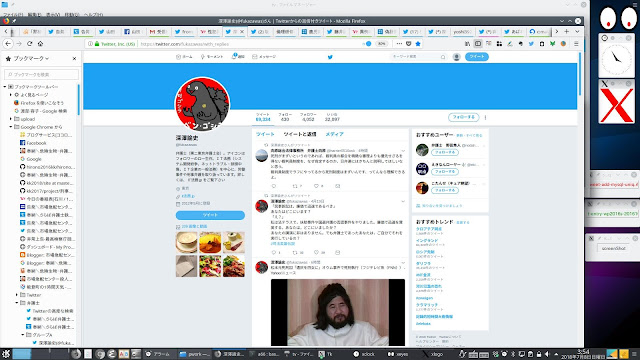The width and height of the screenshot is (640, 360).
Task: Open the page actions three-dots menu
Action: 399,44
